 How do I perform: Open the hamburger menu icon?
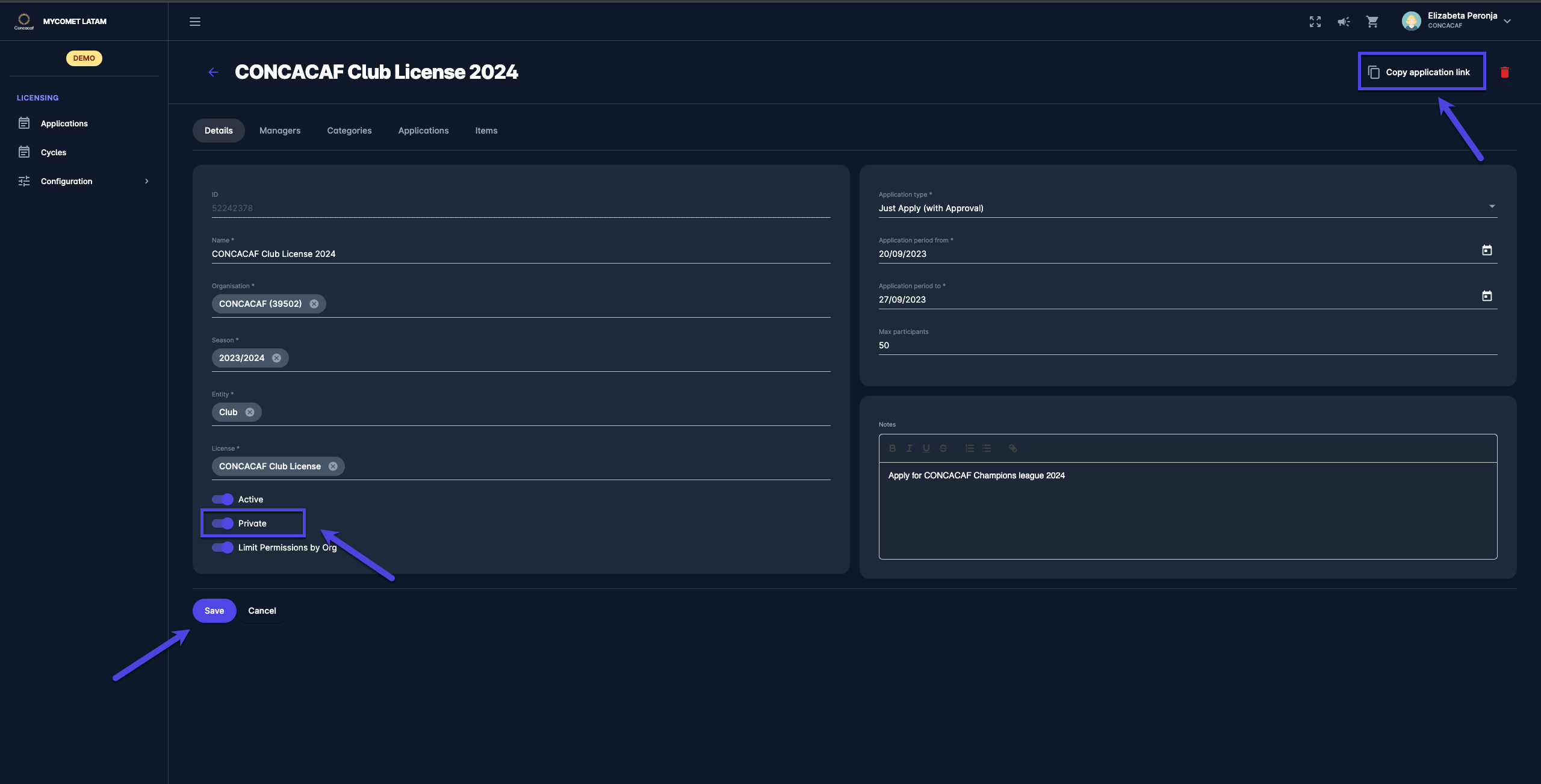click(x=195, y=22)
